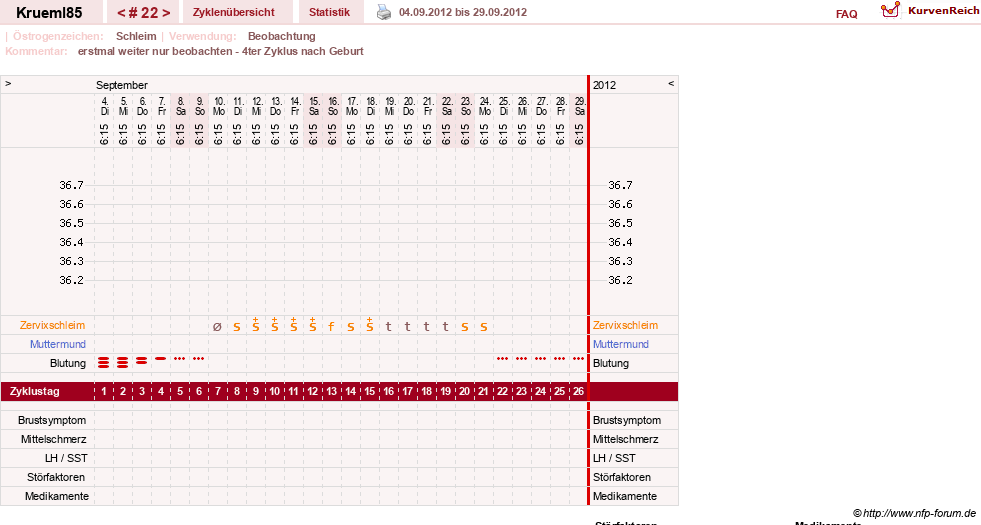Click the medium bleeding symbol on cycle day 3
Screen dimensions: 981x525
point(141,360)
